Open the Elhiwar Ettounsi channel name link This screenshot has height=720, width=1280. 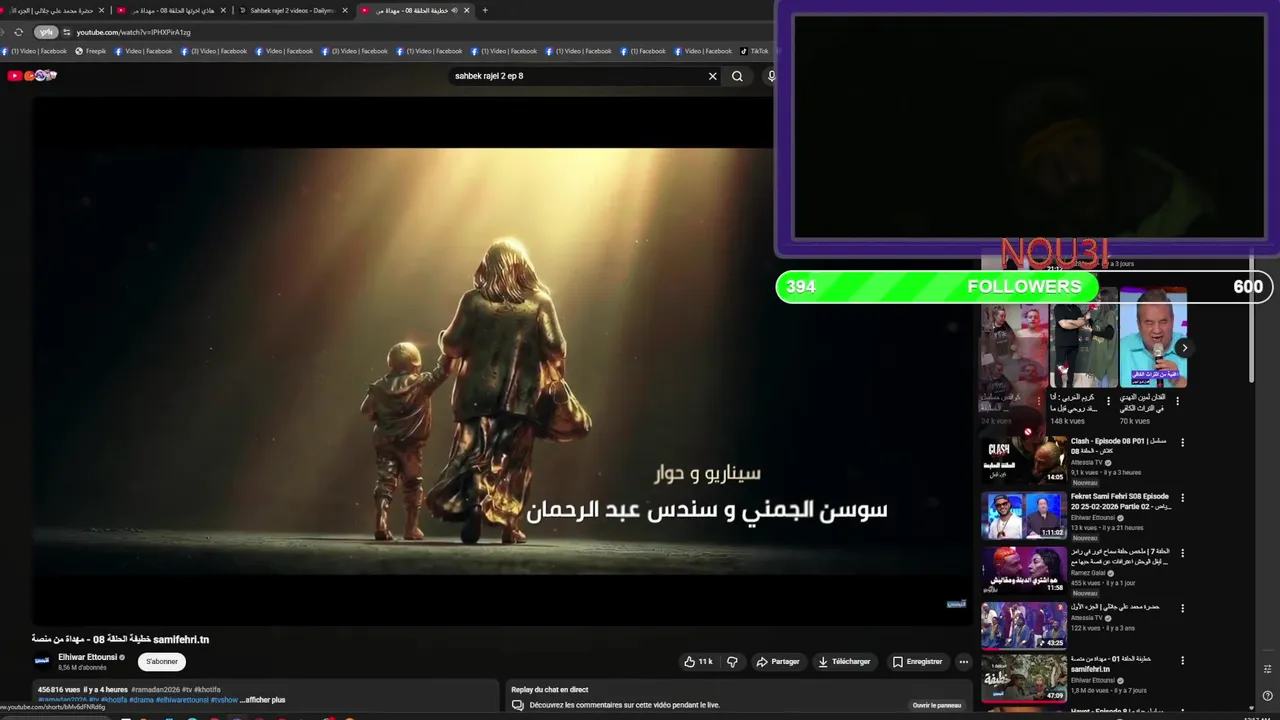(88, 657)
